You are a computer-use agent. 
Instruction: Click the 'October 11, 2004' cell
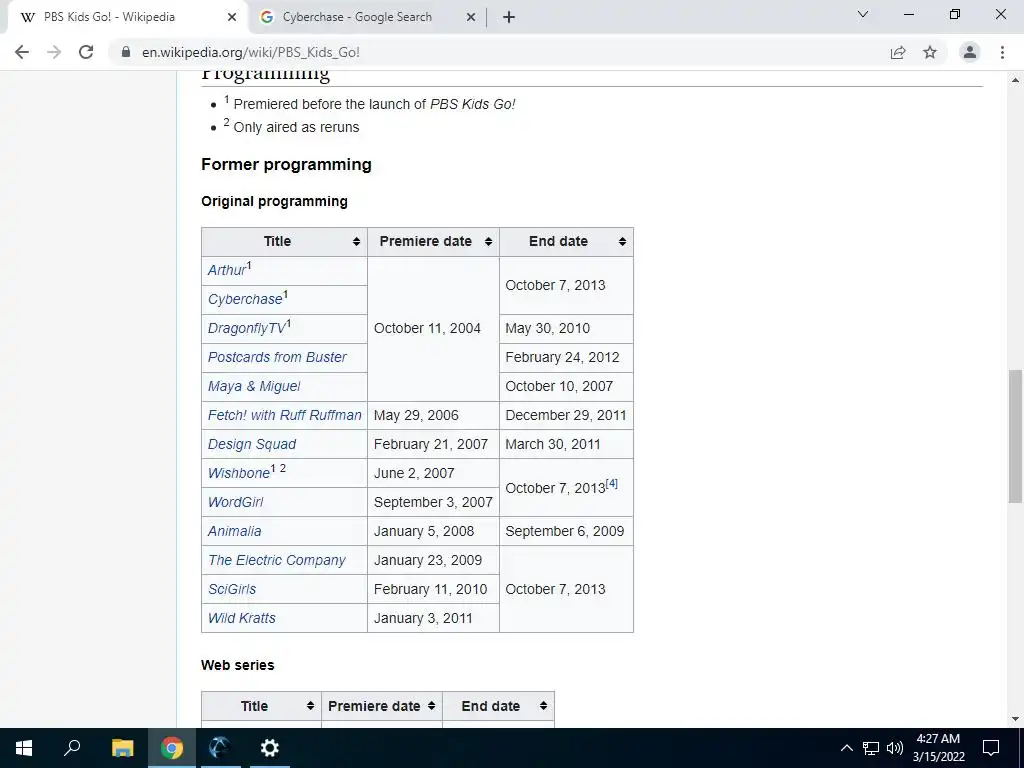434,328
